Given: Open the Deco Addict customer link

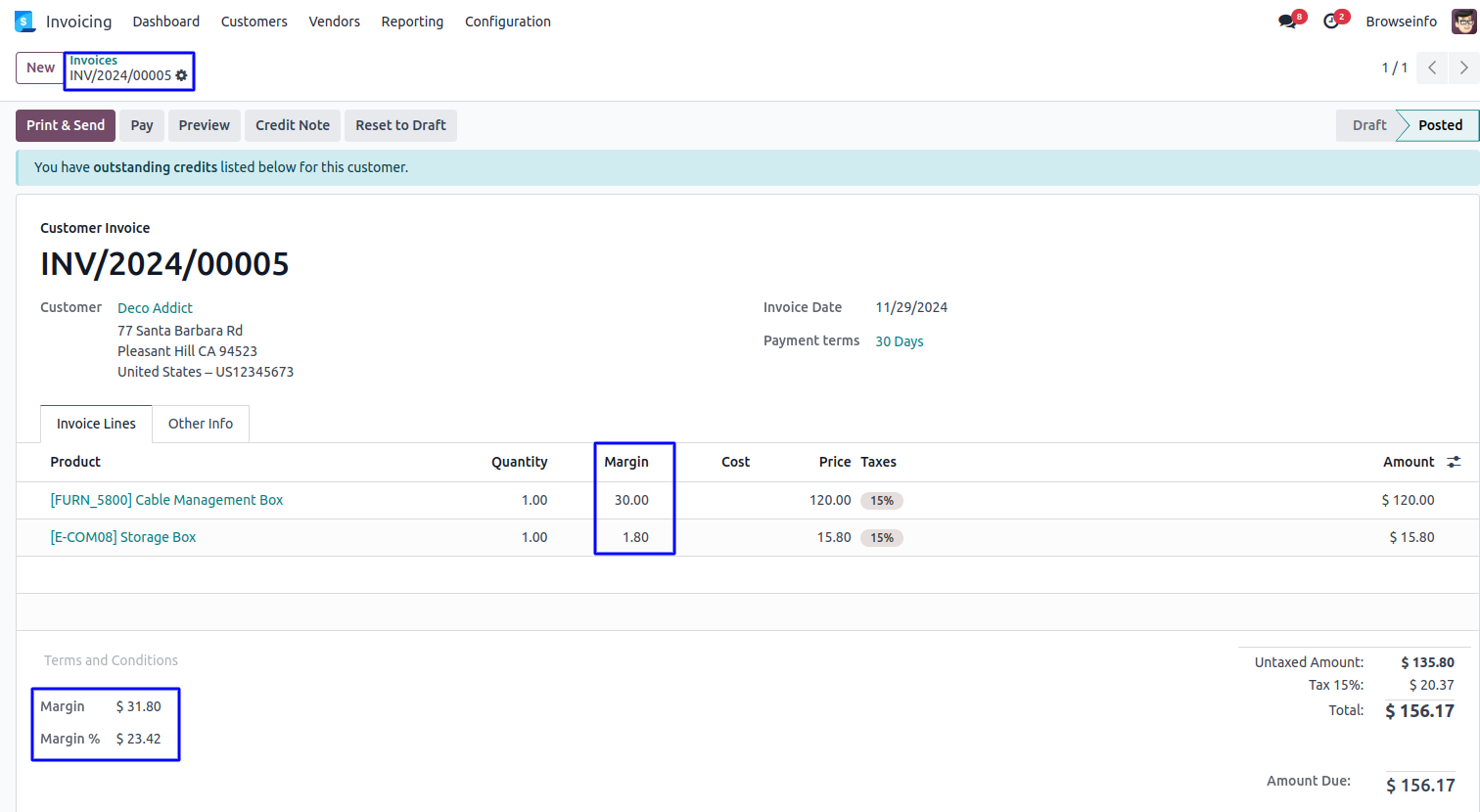Looking at the screenshot, I should point(155,308).
